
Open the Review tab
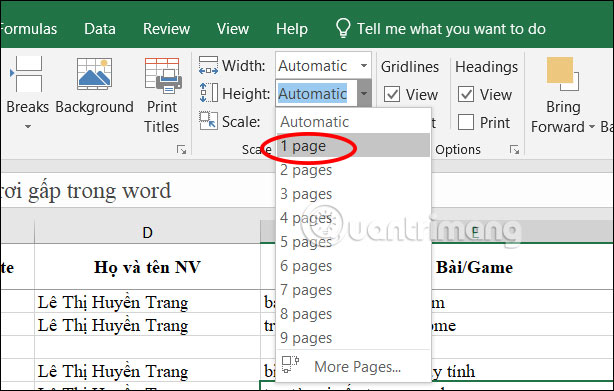[166, 29]
